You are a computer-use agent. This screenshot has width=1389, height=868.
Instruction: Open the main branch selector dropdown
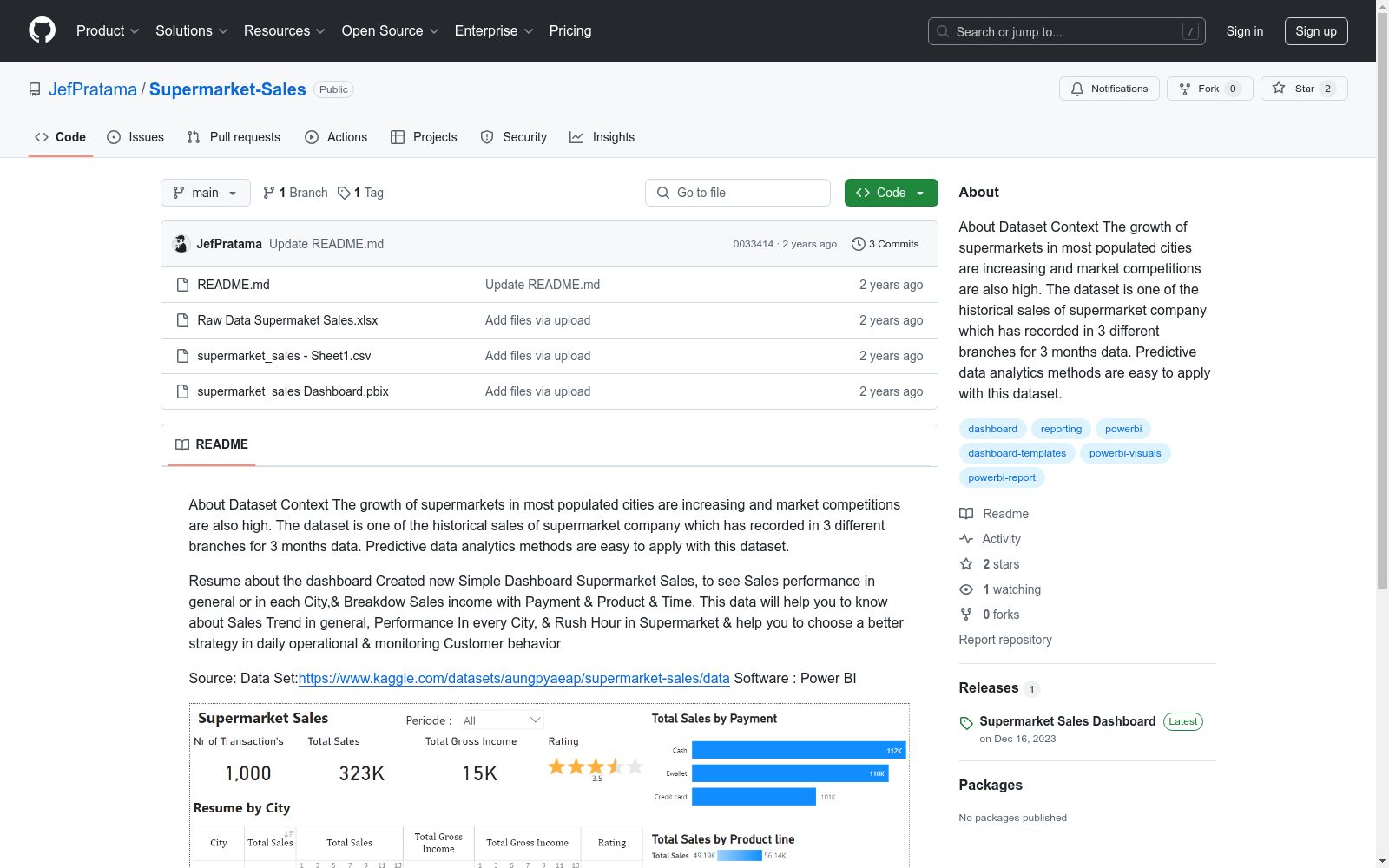point(206,193)
